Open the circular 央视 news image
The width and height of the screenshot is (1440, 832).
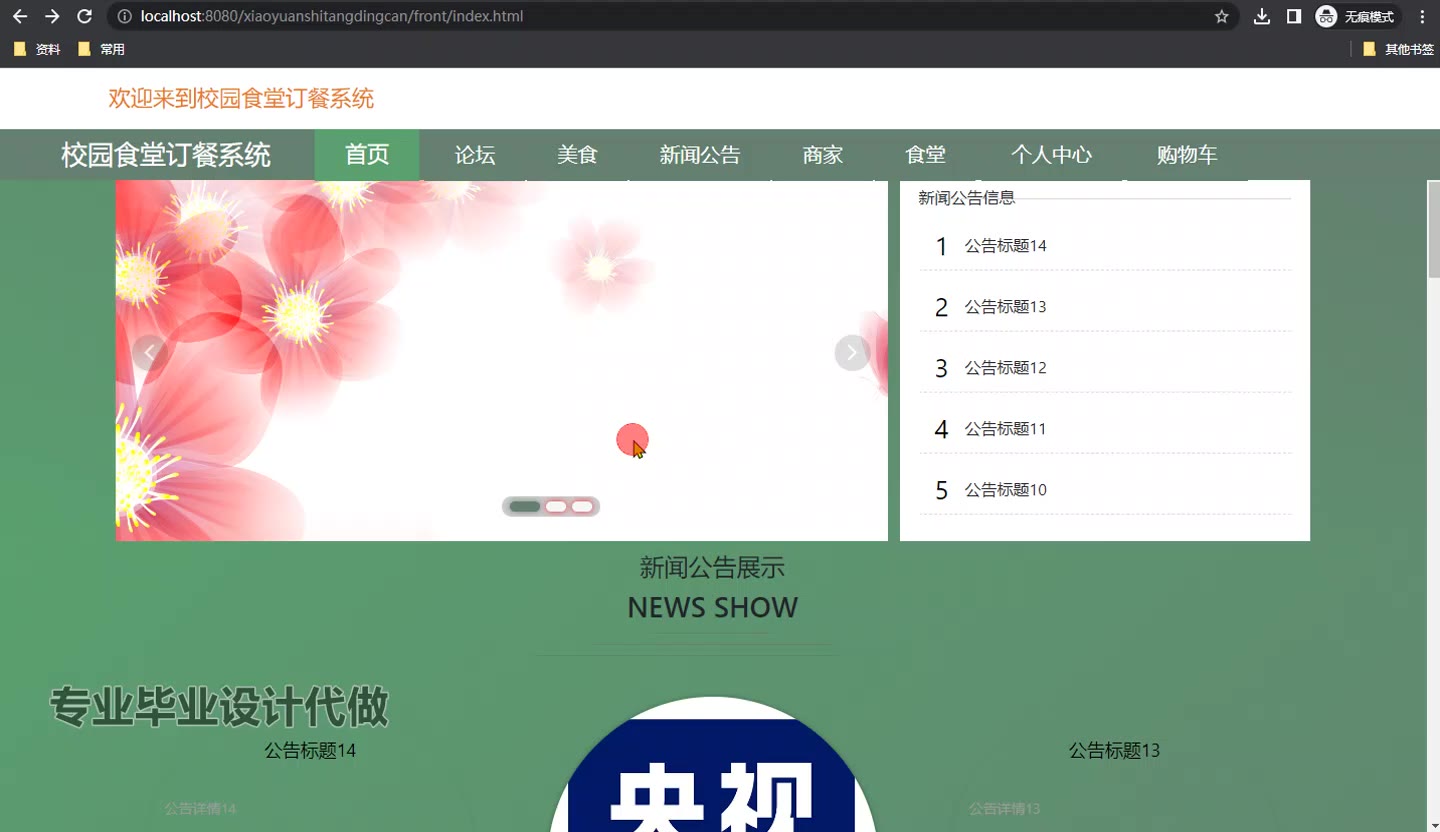pyautogui.click(x=712, y=766)
